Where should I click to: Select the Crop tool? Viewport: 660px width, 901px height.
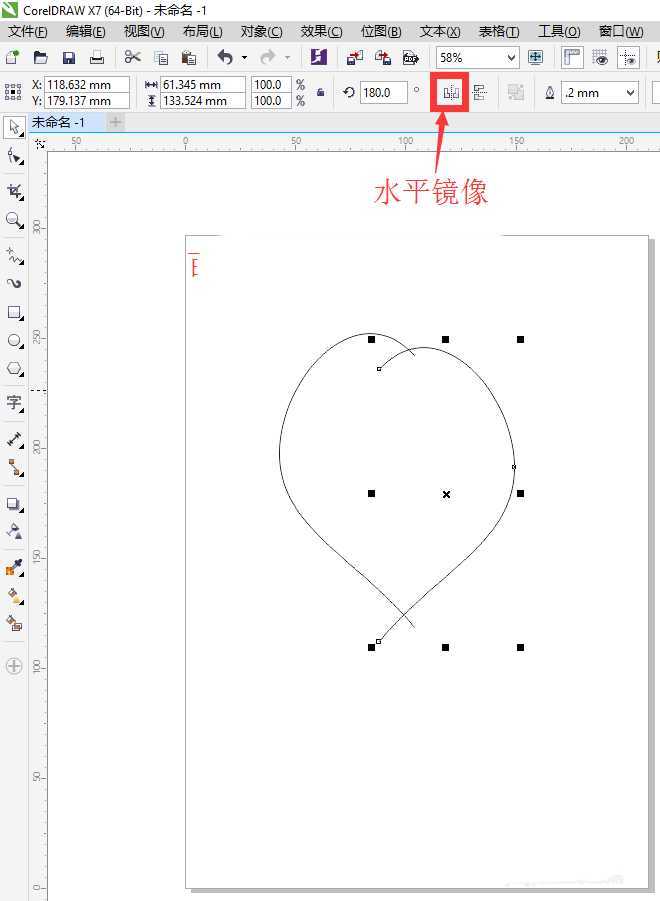(x=15, y=190)
